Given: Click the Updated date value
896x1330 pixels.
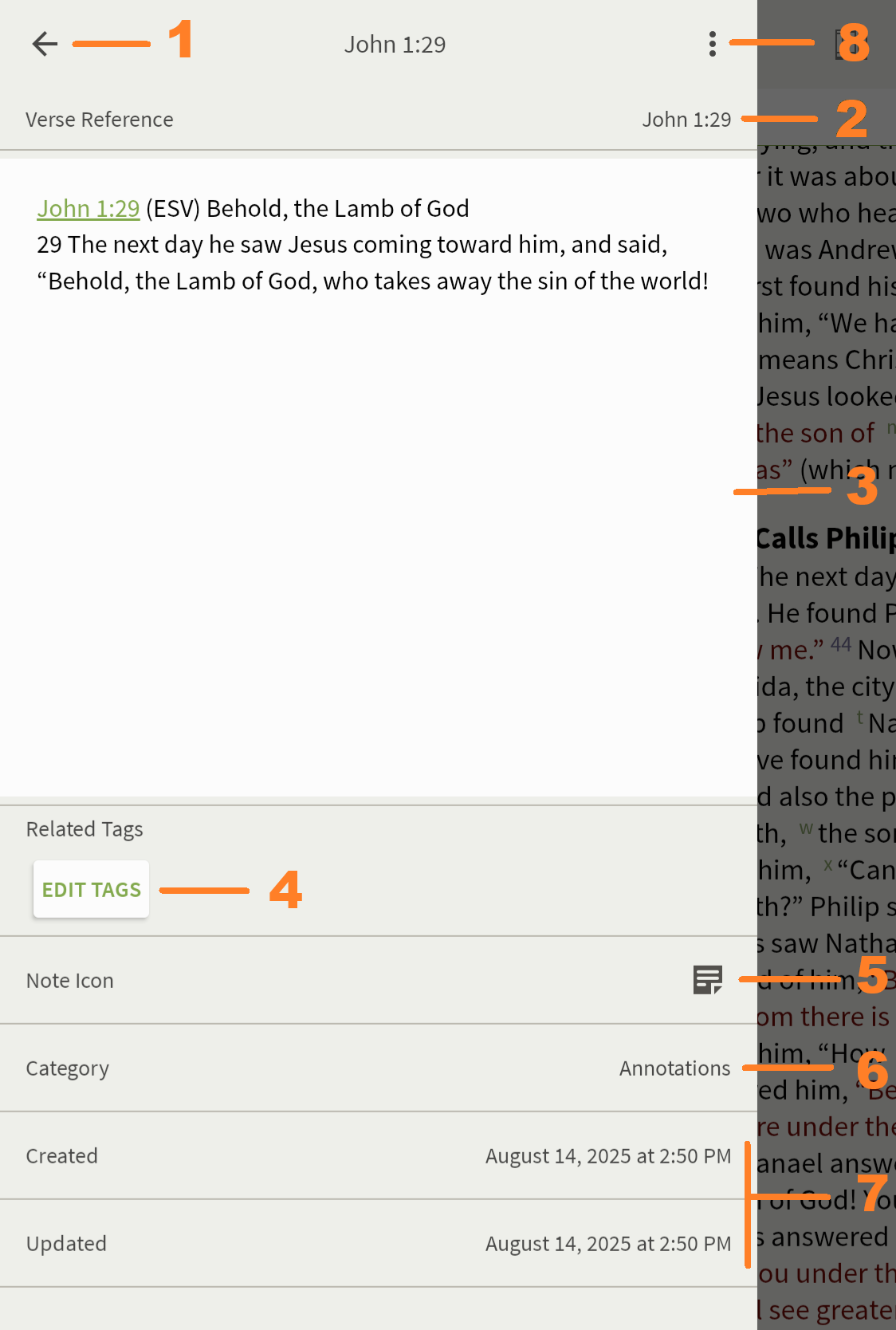Looking at the screenshot, I should (x=607, y=1244).
